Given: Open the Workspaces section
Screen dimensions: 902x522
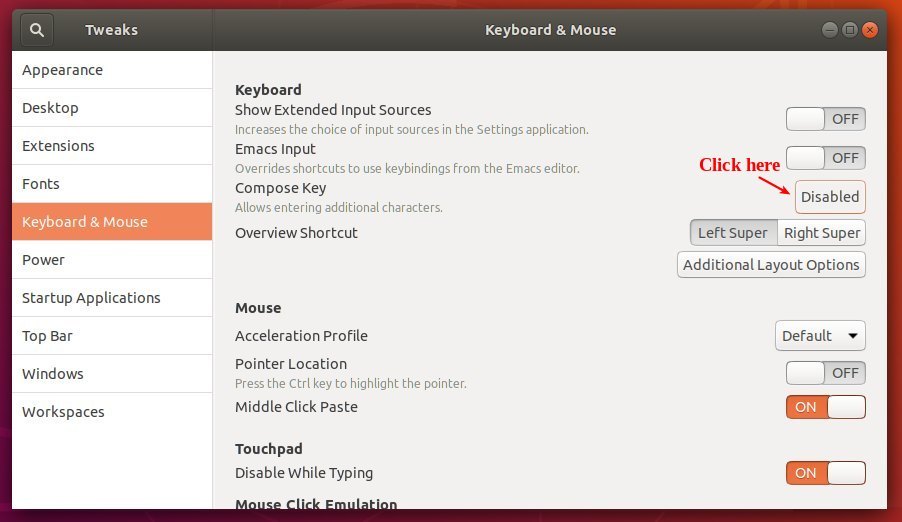Looking at the screenshot, I should point(112,411).
